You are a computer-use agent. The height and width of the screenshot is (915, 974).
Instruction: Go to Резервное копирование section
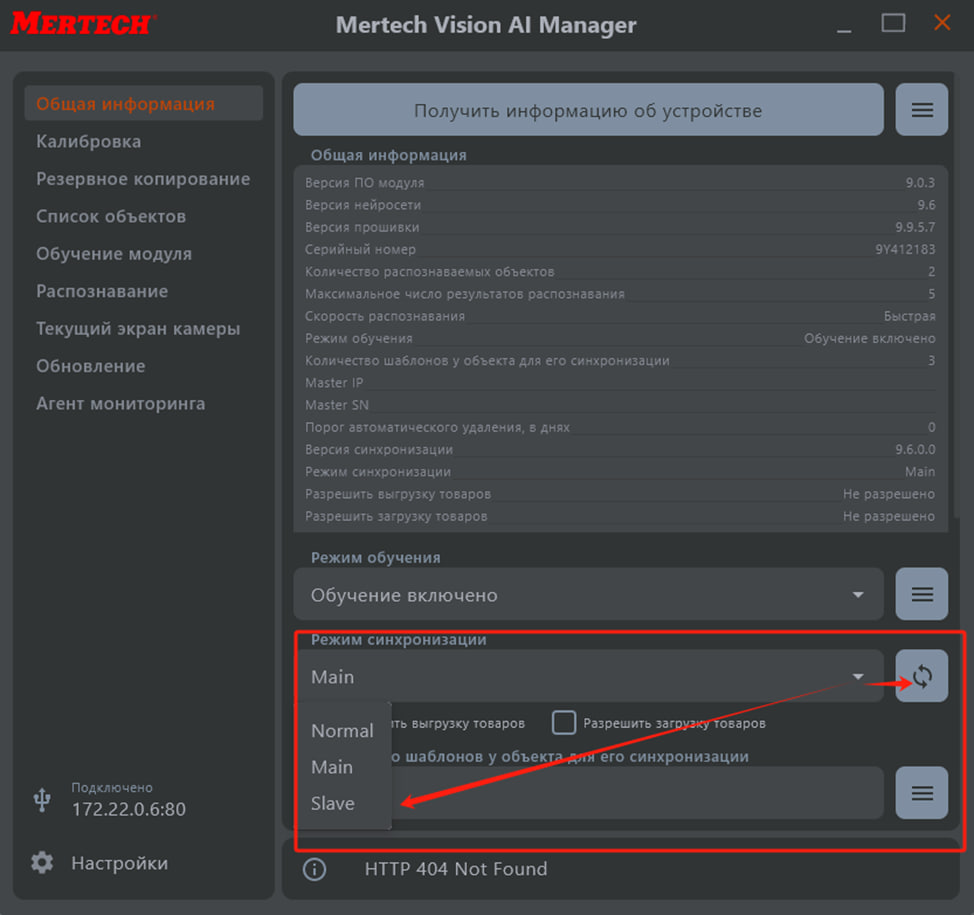[143, 179]
